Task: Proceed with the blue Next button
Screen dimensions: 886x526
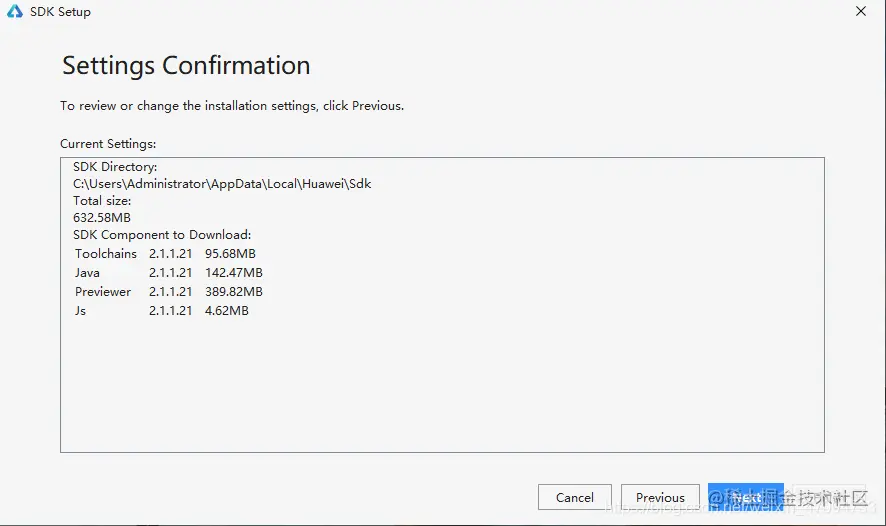Action: pyautogui.click(x=745, y=497)
